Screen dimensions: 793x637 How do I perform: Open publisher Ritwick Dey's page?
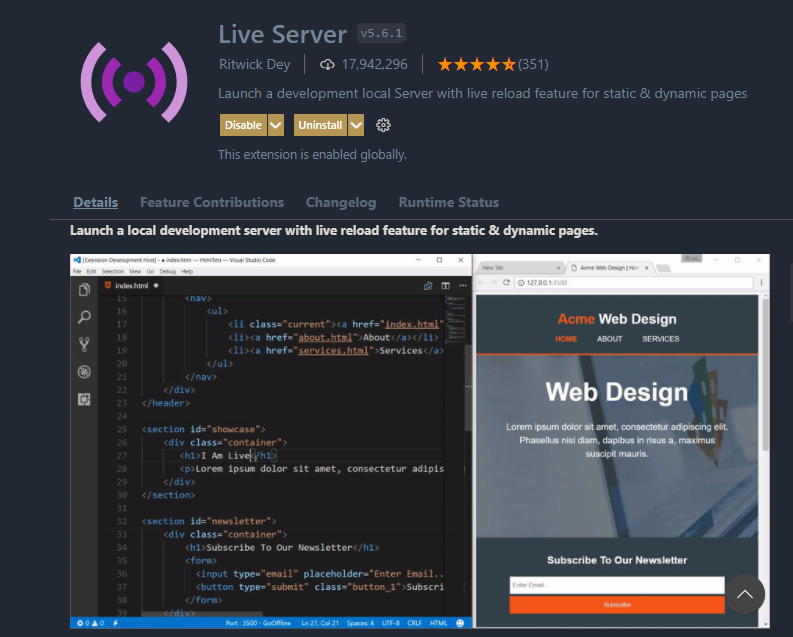coord(254,65)
